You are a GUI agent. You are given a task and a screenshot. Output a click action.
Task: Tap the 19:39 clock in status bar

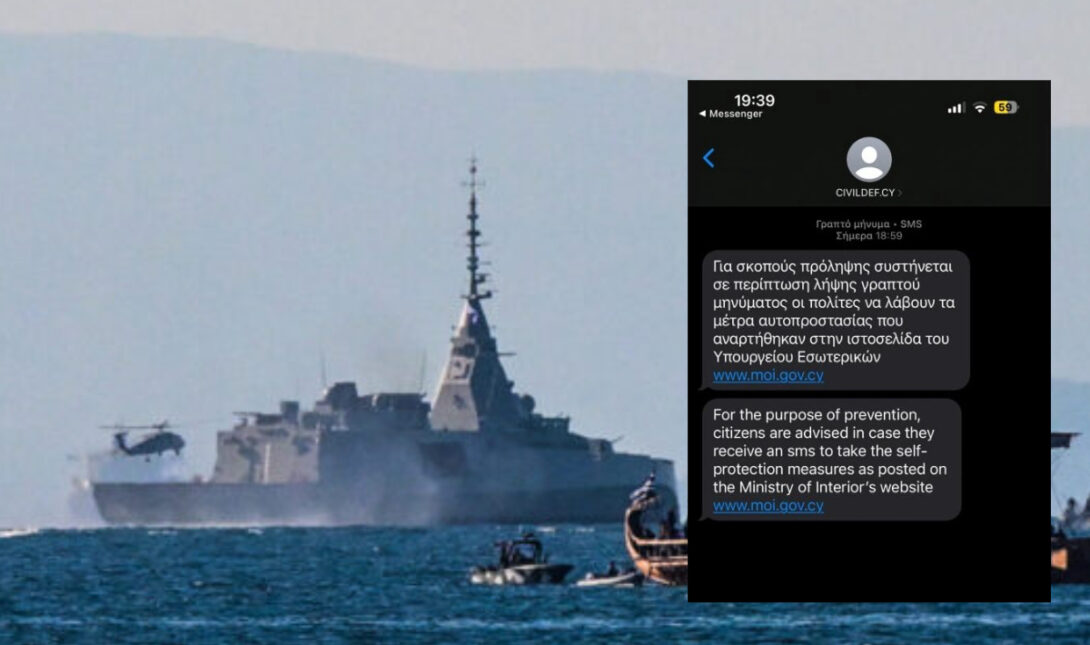(754, 100)
